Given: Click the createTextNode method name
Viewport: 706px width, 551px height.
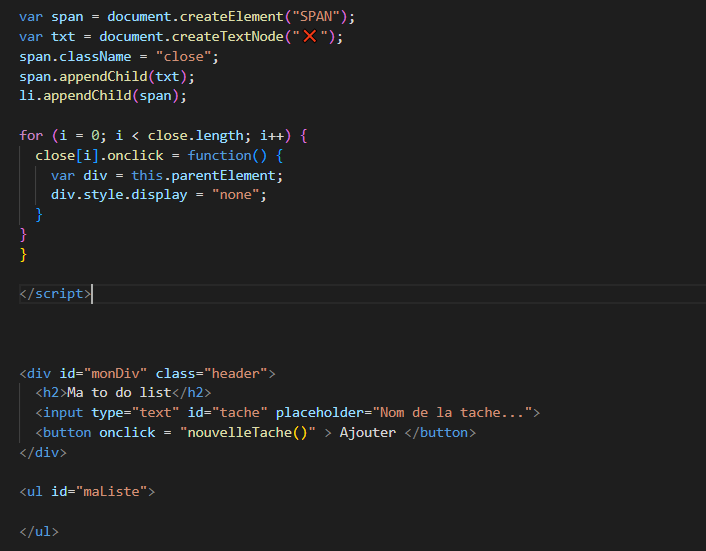Looking at the screenshot, I should pyautogui.click(x=227, y=36).
